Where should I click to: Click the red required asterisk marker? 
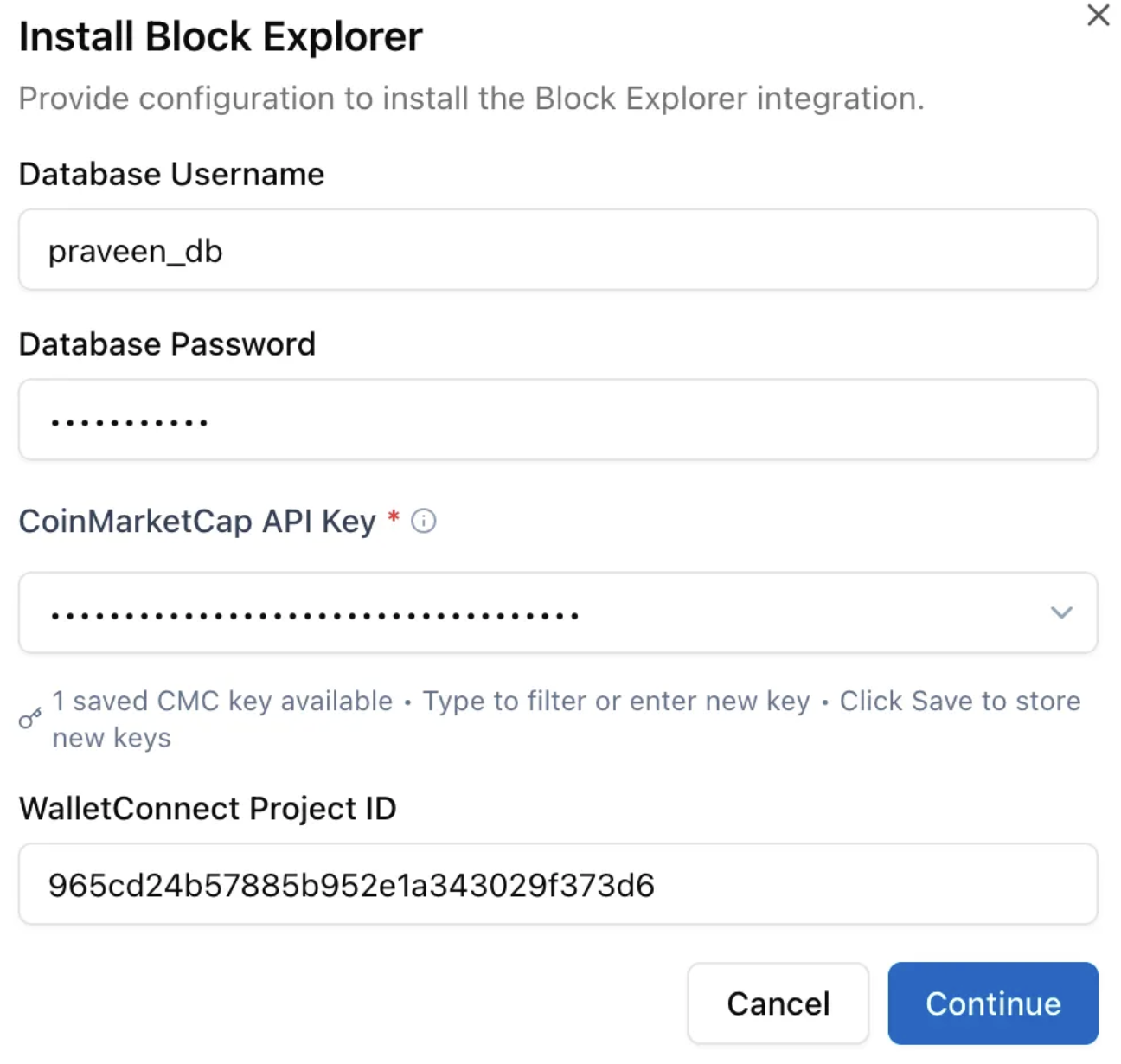pyautogui.click(x=394, y=517)
